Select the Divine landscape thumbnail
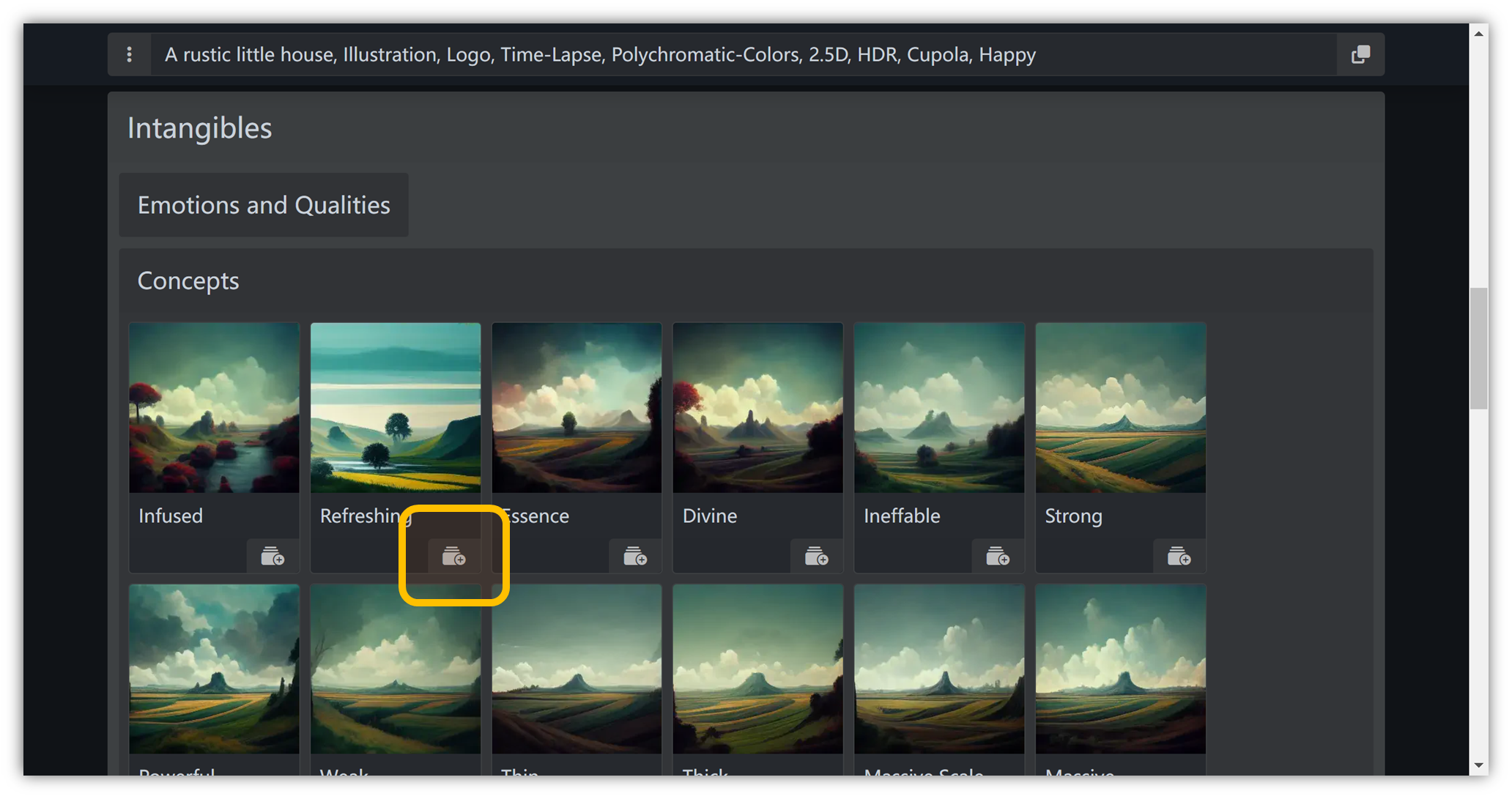This screenshot has width=1512, height=799. 757,408
